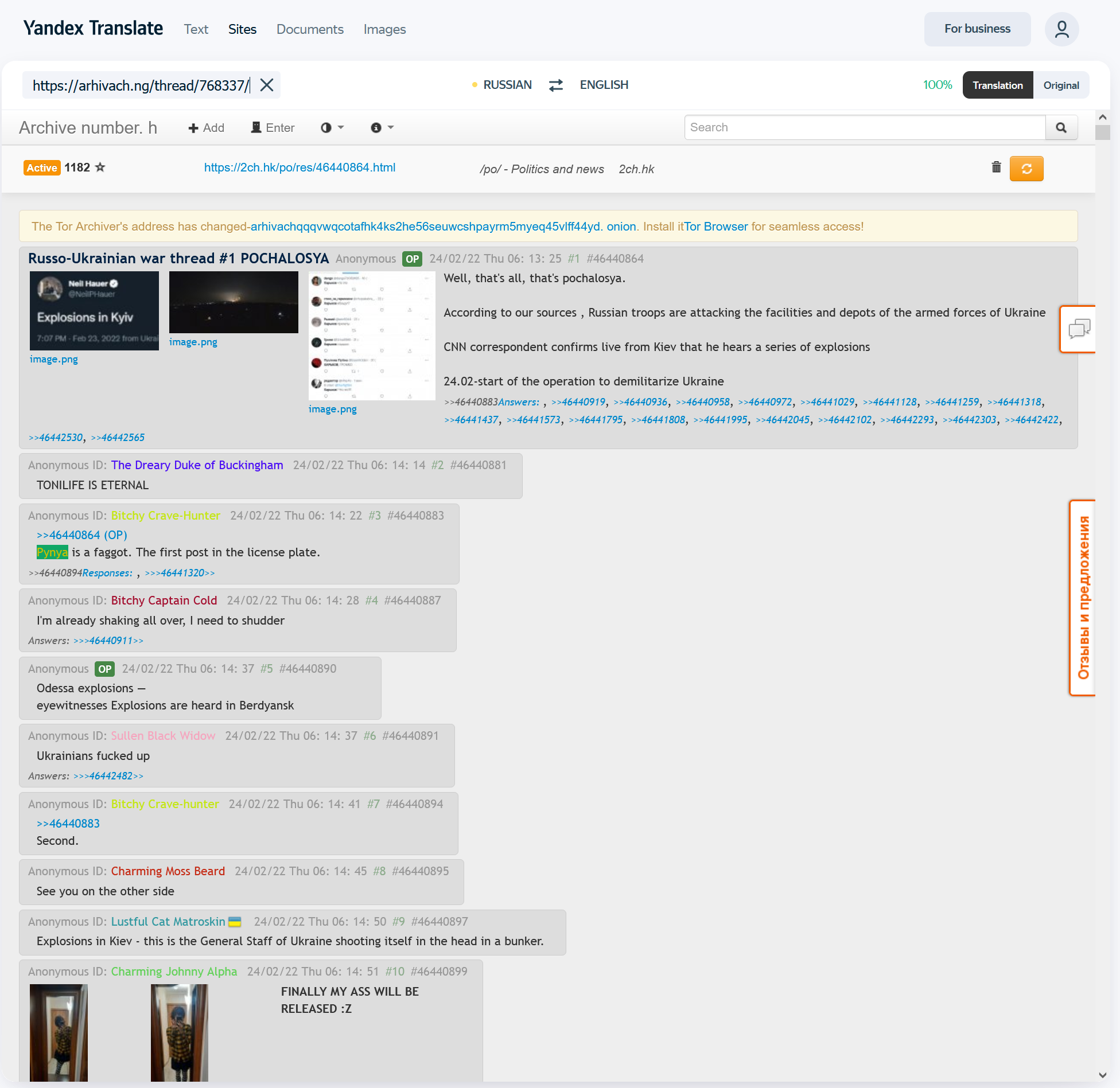Click the For business button
This screenshot has width=1120, height=1088.
click(977, 29)
